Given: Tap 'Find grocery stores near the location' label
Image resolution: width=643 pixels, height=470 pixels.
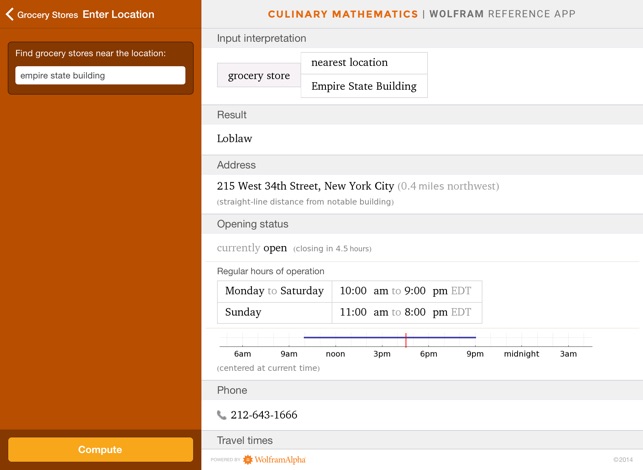Looking at the screenshot, I should click(91, 53).
